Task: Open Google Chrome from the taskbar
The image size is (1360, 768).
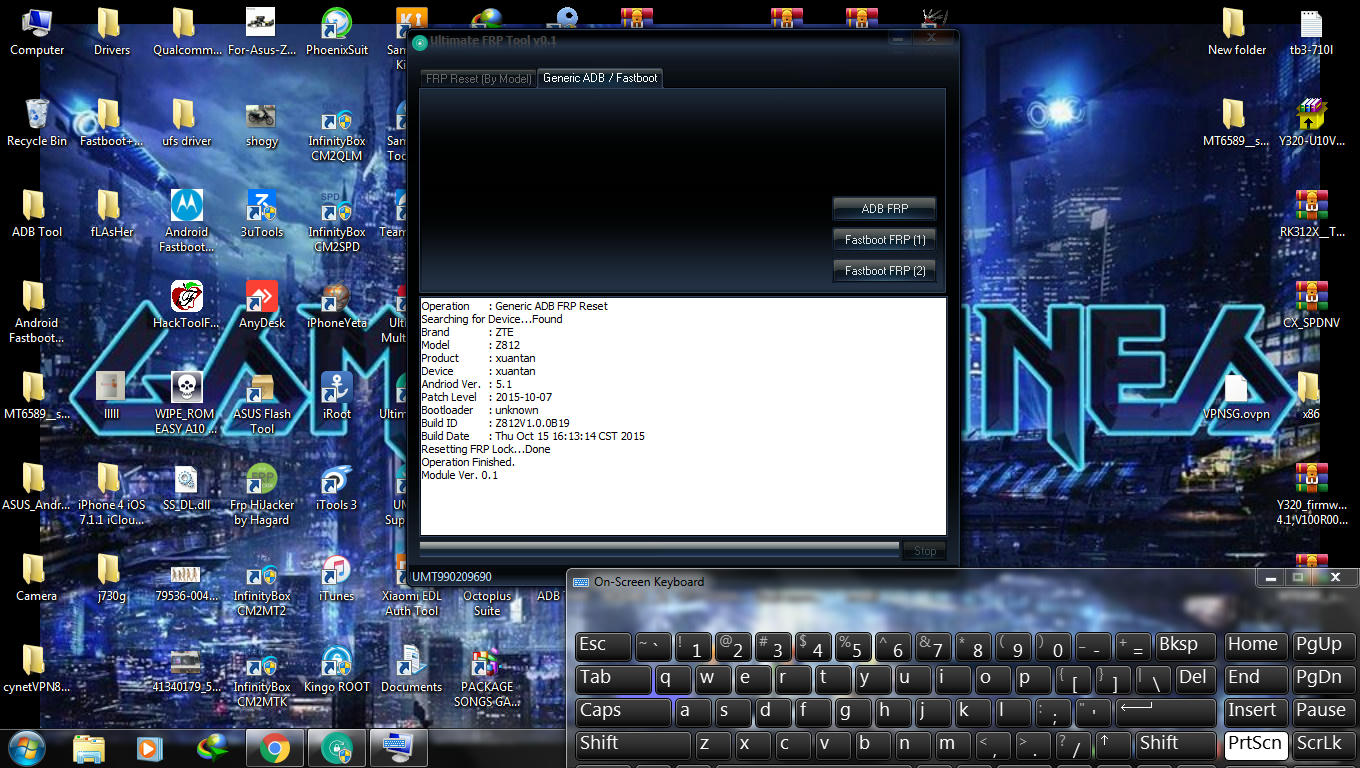Action: [x=275, y=748]
